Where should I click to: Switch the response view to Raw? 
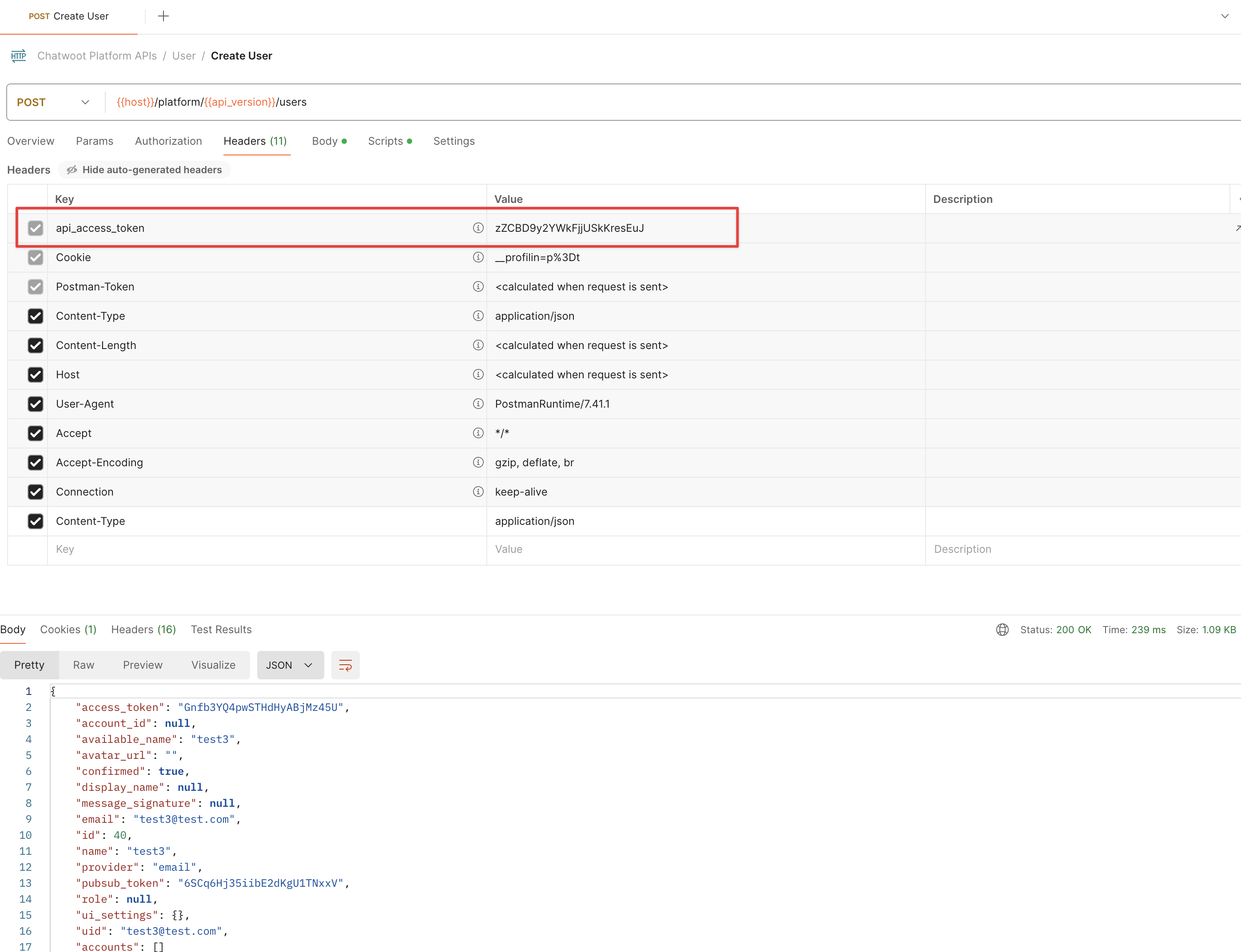[84, 665]
